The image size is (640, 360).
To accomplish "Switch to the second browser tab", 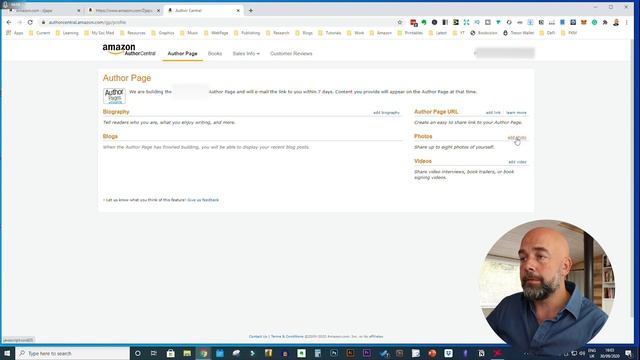I will tap(124, 11).
